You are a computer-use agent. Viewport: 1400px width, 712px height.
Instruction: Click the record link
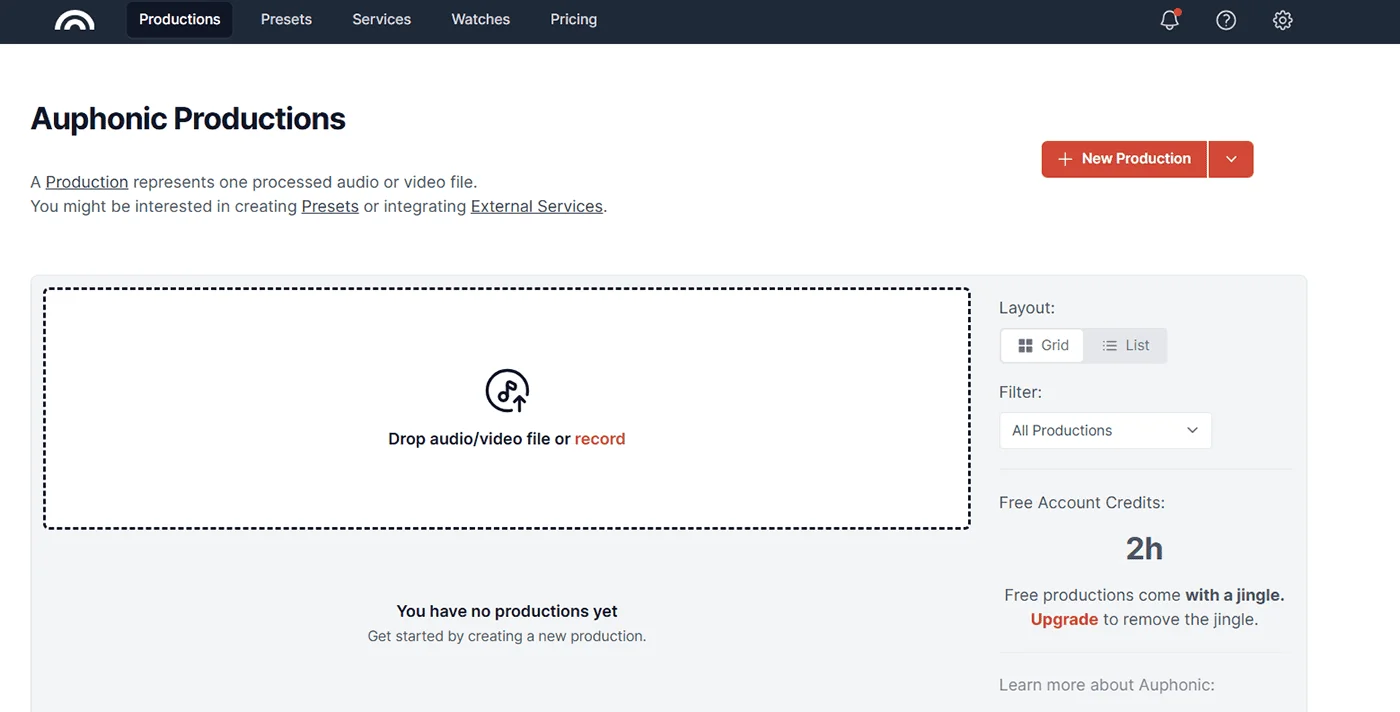(600, 439)
